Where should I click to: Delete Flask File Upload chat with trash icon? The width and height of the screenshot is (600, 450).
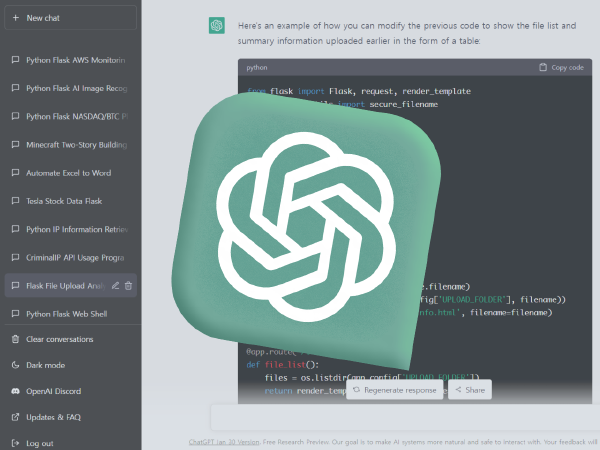(x=129, y=285)
